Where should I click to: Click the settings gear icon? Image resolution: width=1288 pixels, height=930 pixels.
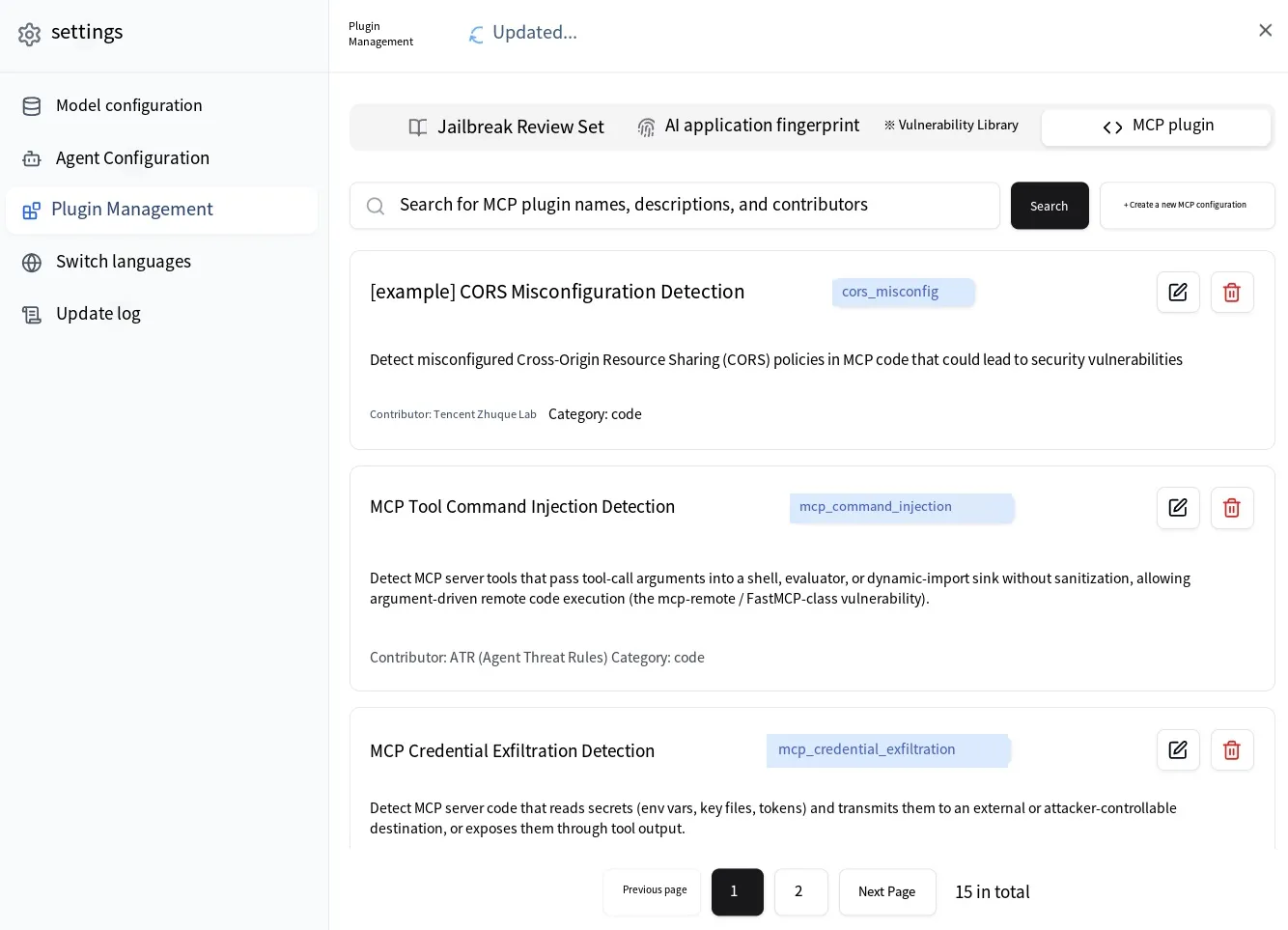30,34
